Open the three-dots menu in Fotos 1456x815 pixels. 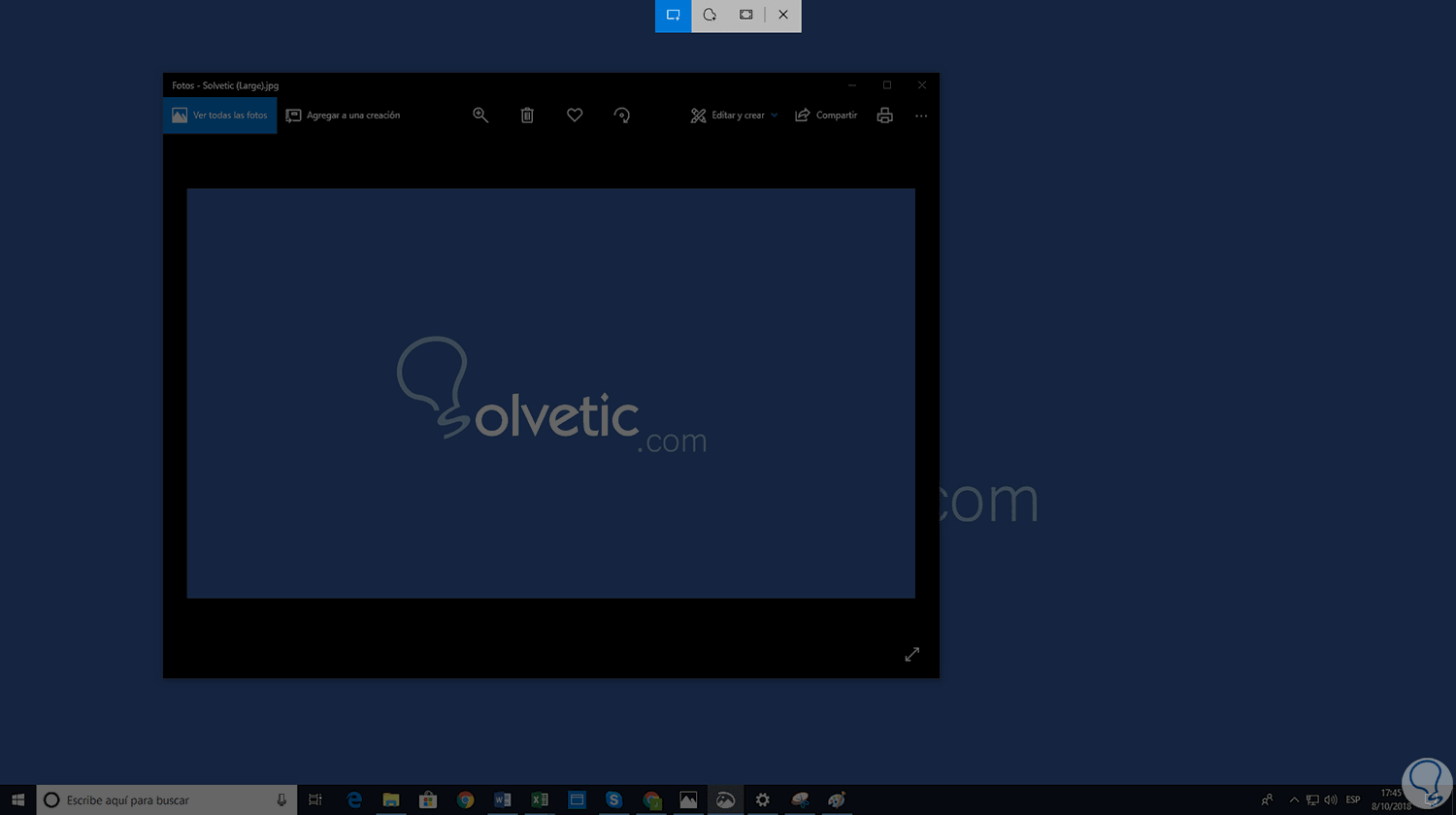point(921,115)
